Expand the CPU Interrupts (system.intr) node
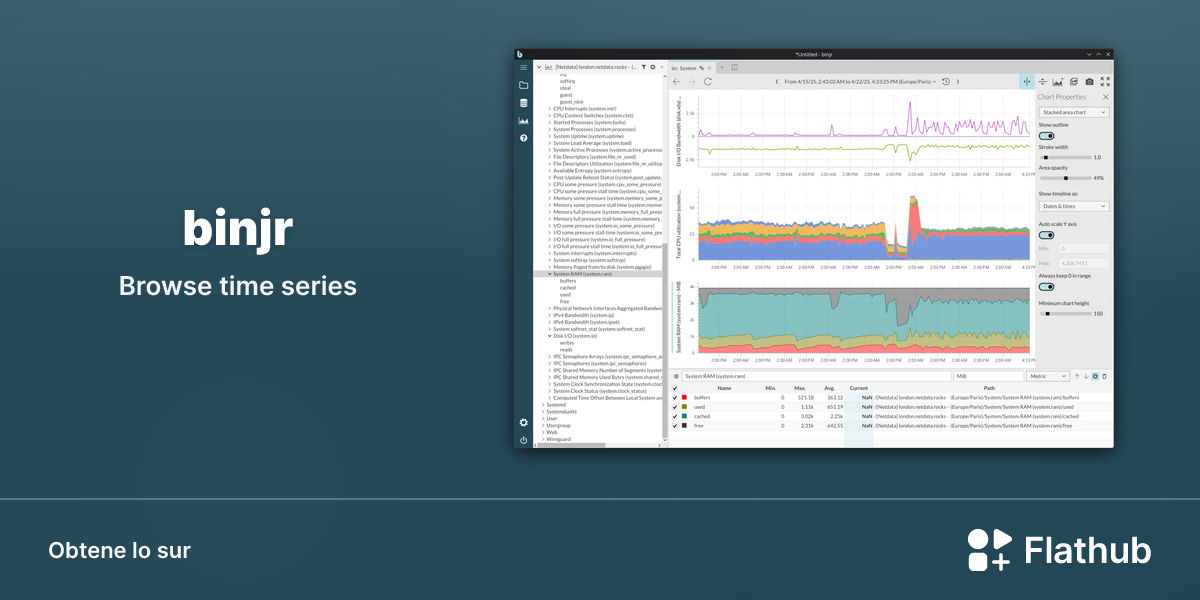 550,108
